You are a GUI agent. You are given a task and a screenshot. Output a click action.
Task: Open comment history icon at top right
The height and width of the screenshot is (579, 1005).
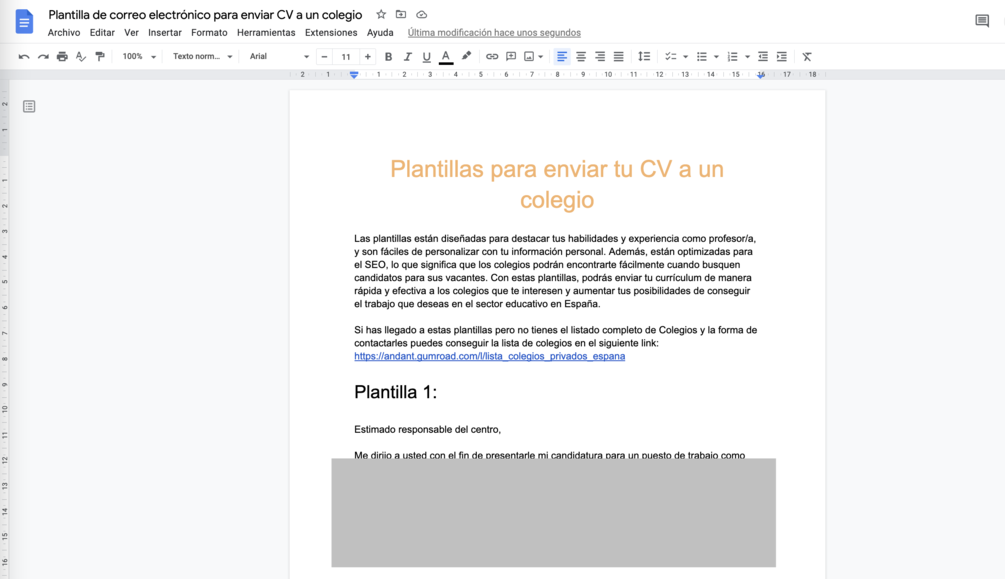click(982, 21)
